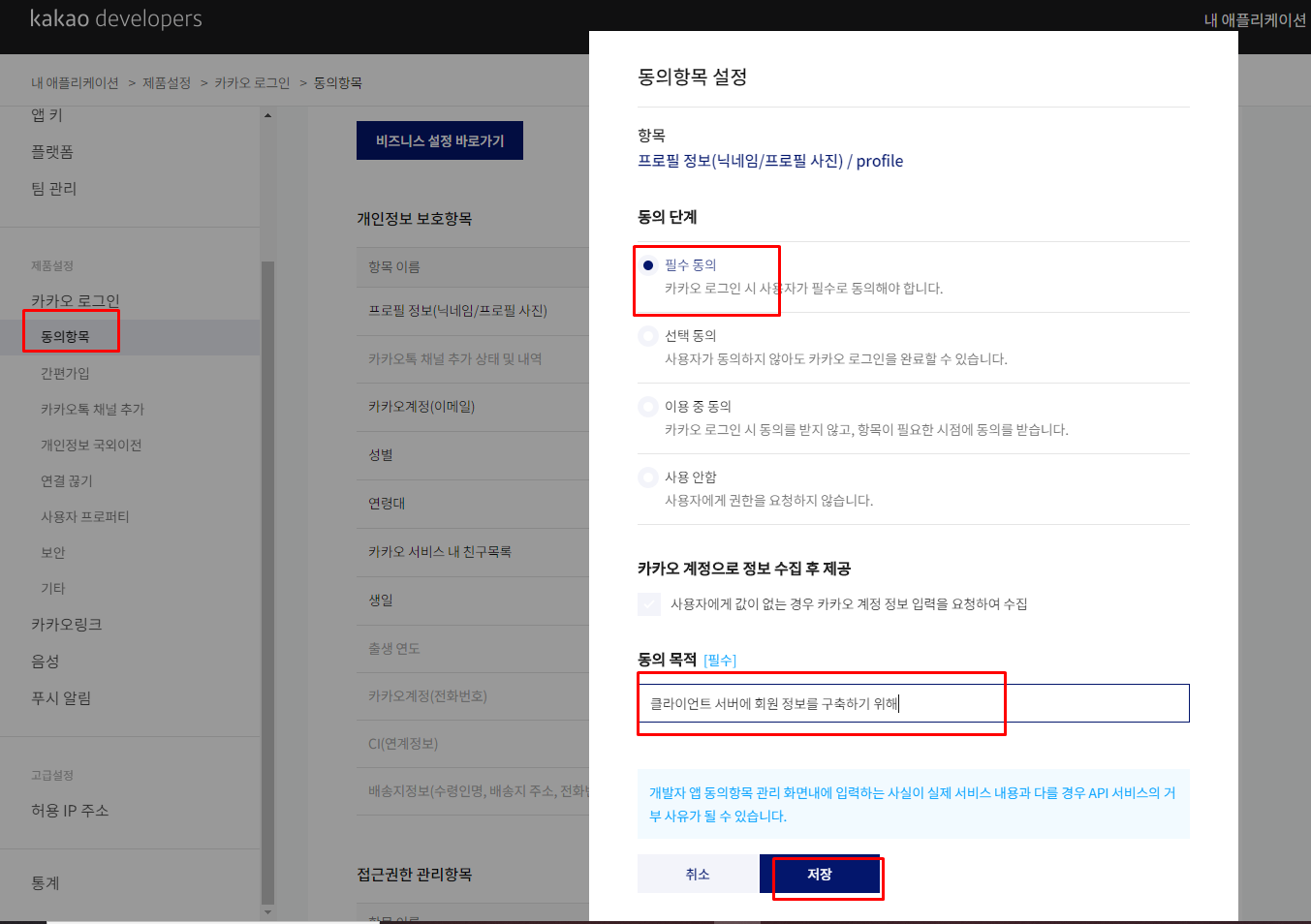This screenshot has height=924, width=1311.
Task: Click the 출생 연도 table row
Action: click(473, 649)
